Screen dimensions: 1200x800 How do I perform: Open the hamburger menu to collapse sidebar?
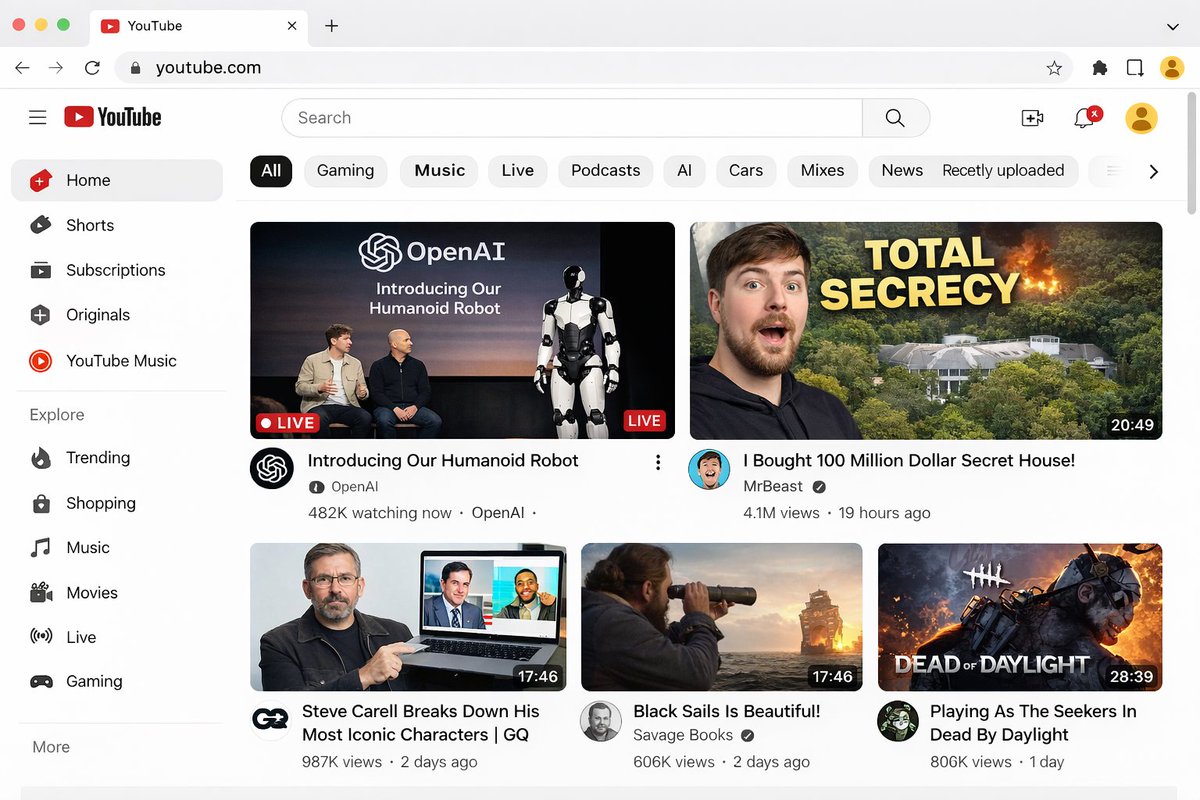click(x=37, y=117)
